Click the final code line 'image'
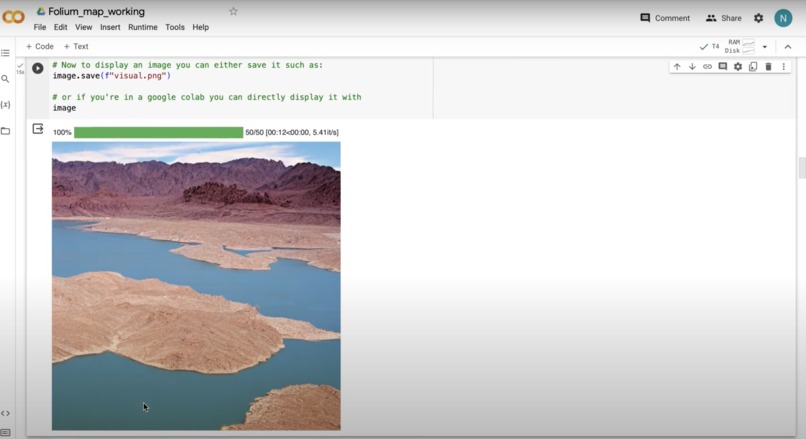 pos(64,108)
